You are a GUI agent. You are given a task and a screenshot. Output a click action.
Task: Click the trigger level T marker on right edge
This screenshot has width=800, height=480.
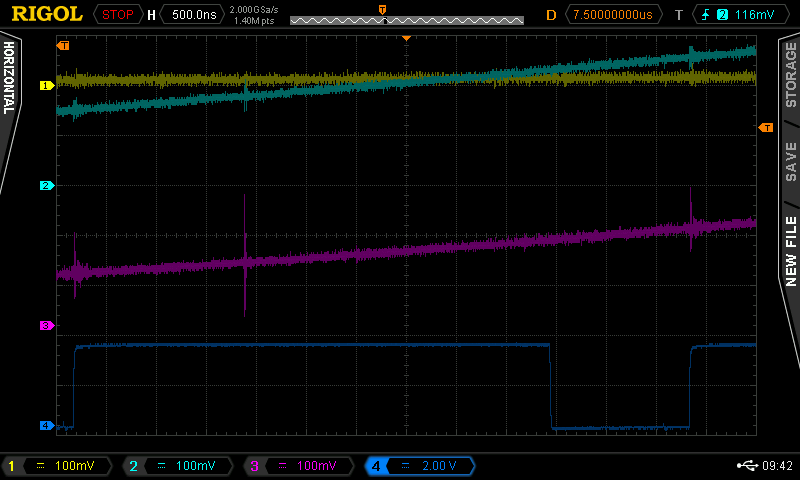click(x=766, y=128)
